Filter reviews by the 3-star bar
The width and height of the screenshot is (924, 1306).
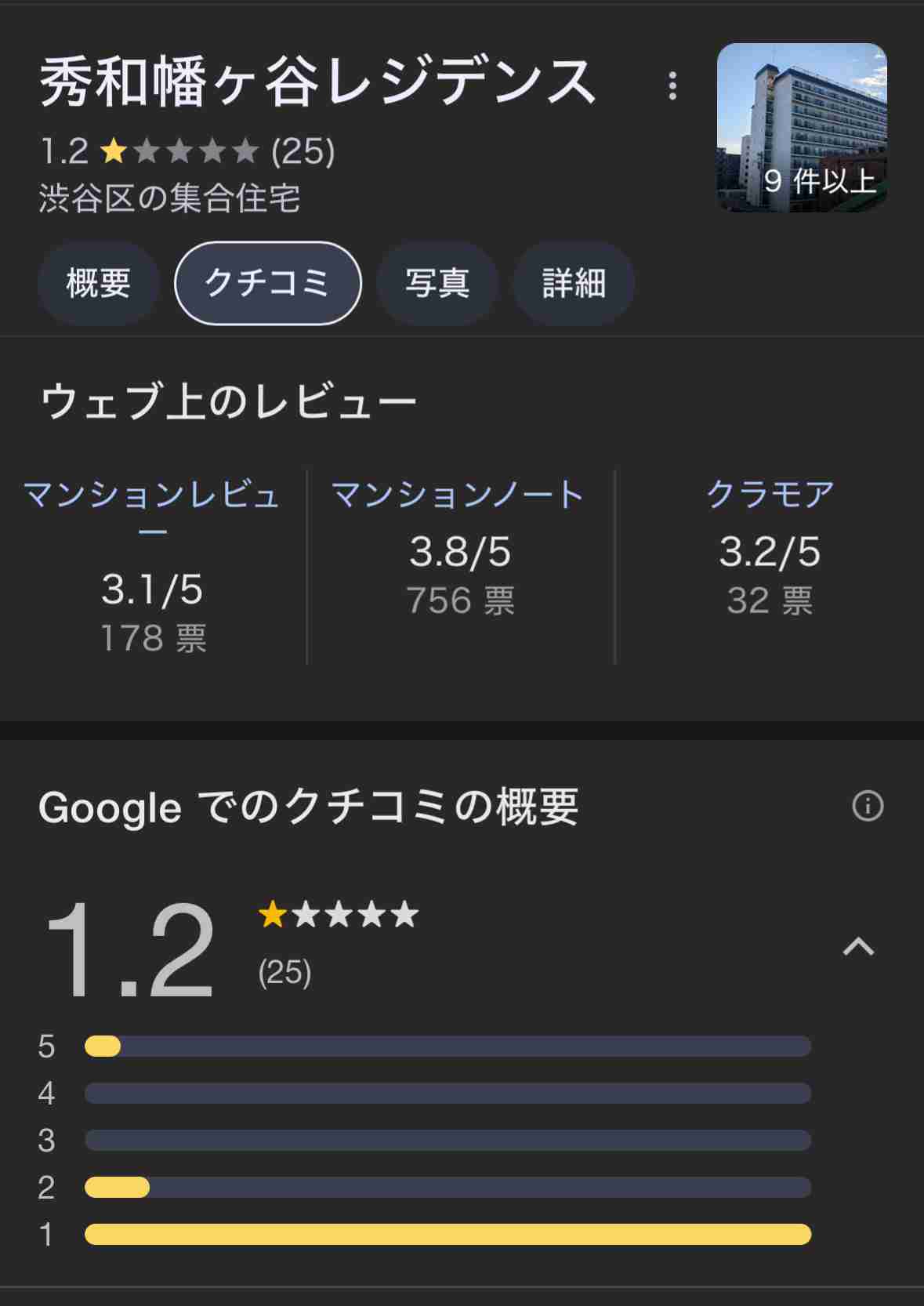click(448, 1141)
